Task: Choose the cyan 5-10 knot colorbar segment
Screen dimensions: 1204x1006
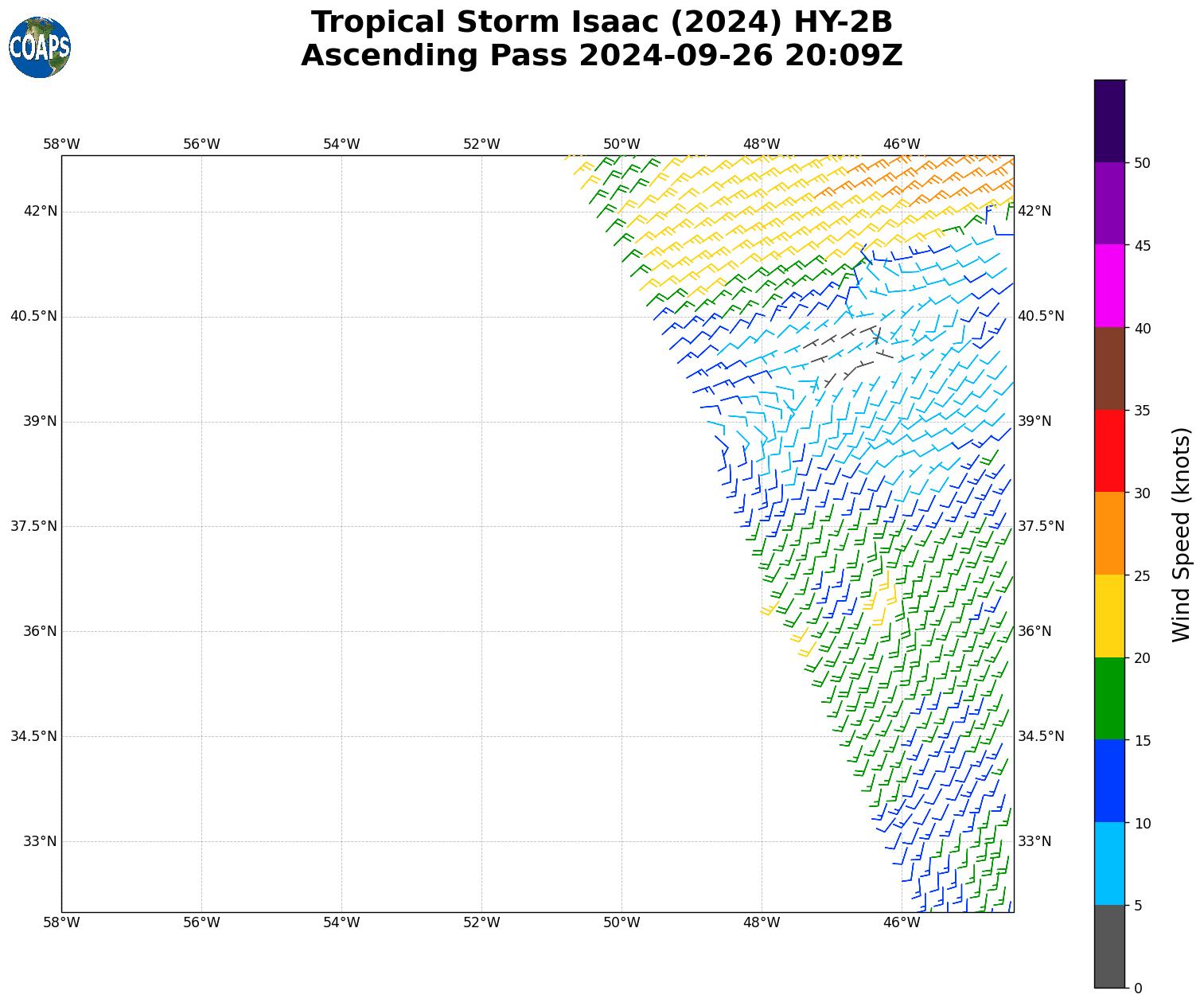Action: click(x=1109, y=864)
